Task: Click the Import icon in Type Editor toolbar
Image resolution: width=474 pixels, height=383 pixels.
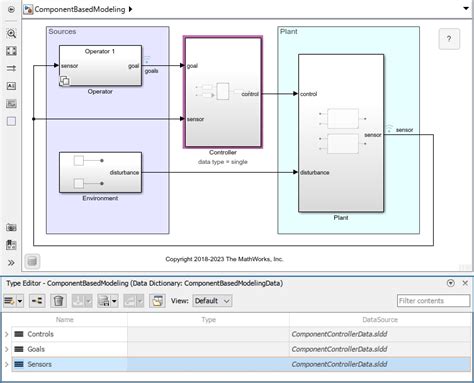Action: [78, 301]
